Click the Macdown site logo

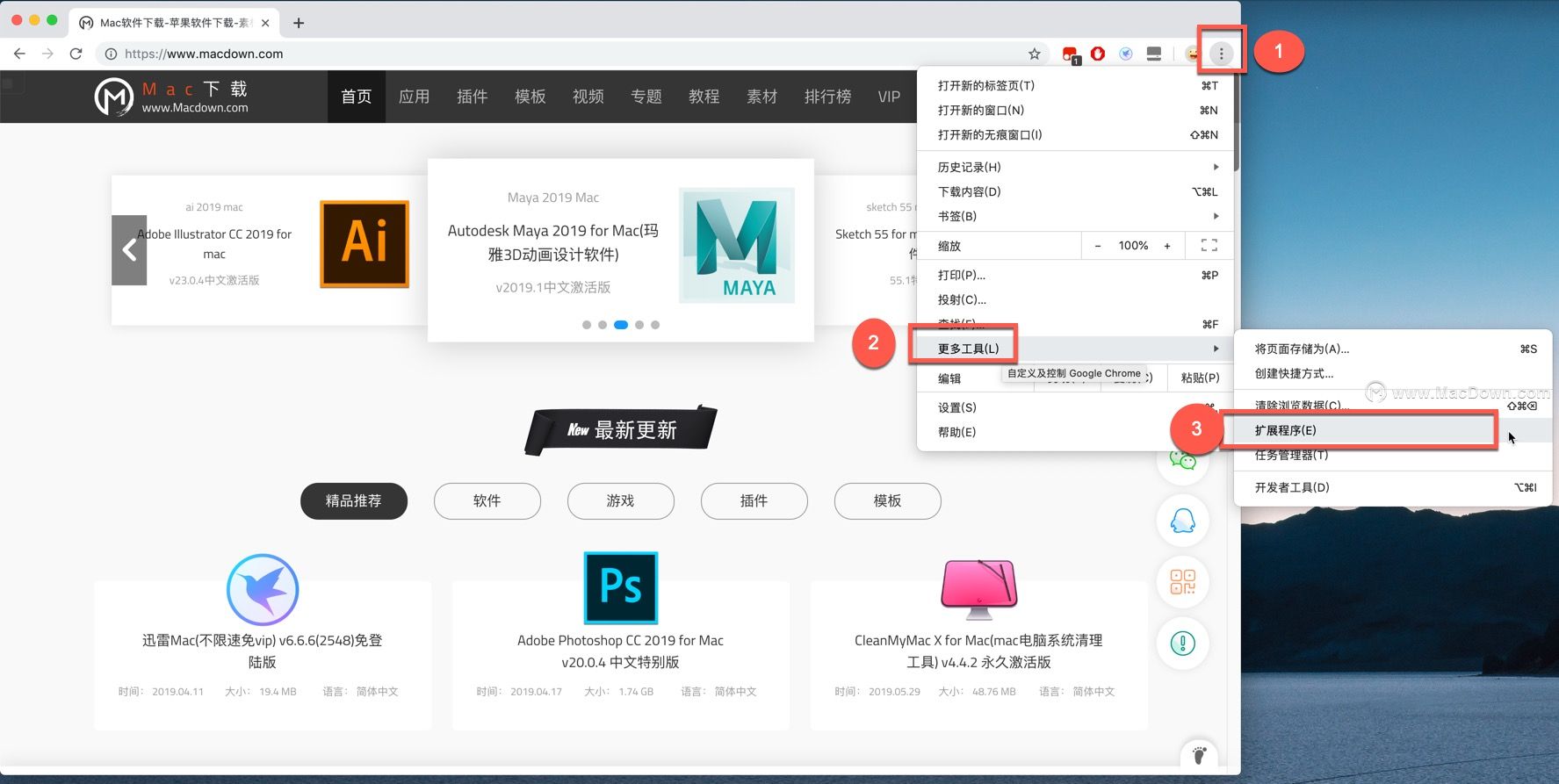[171, 97]
